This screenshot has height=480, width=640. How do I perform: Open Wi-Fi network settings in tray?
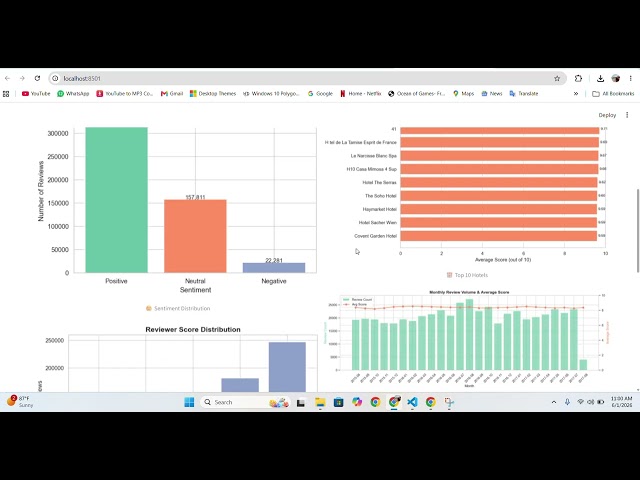(580, 402)
